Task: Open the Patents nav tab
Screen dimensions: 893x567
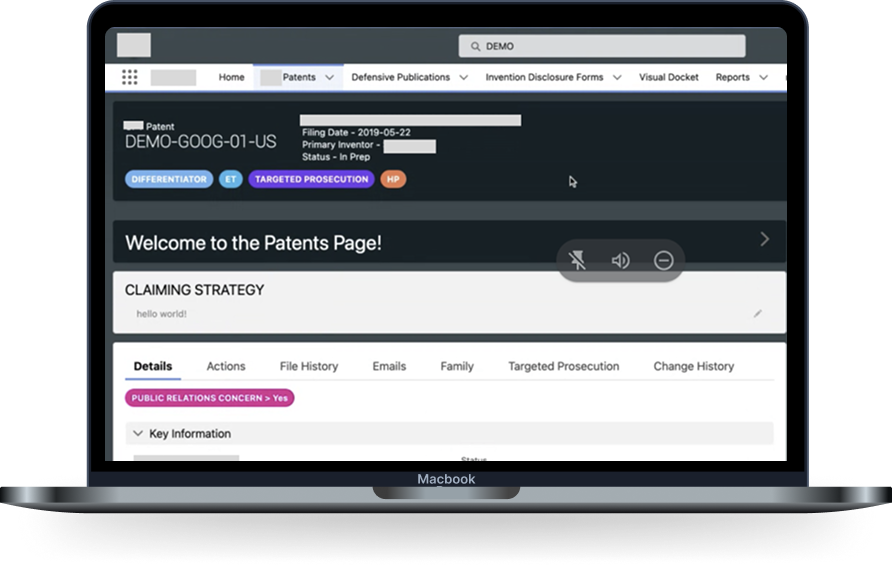Action: (x=299, y=77)
